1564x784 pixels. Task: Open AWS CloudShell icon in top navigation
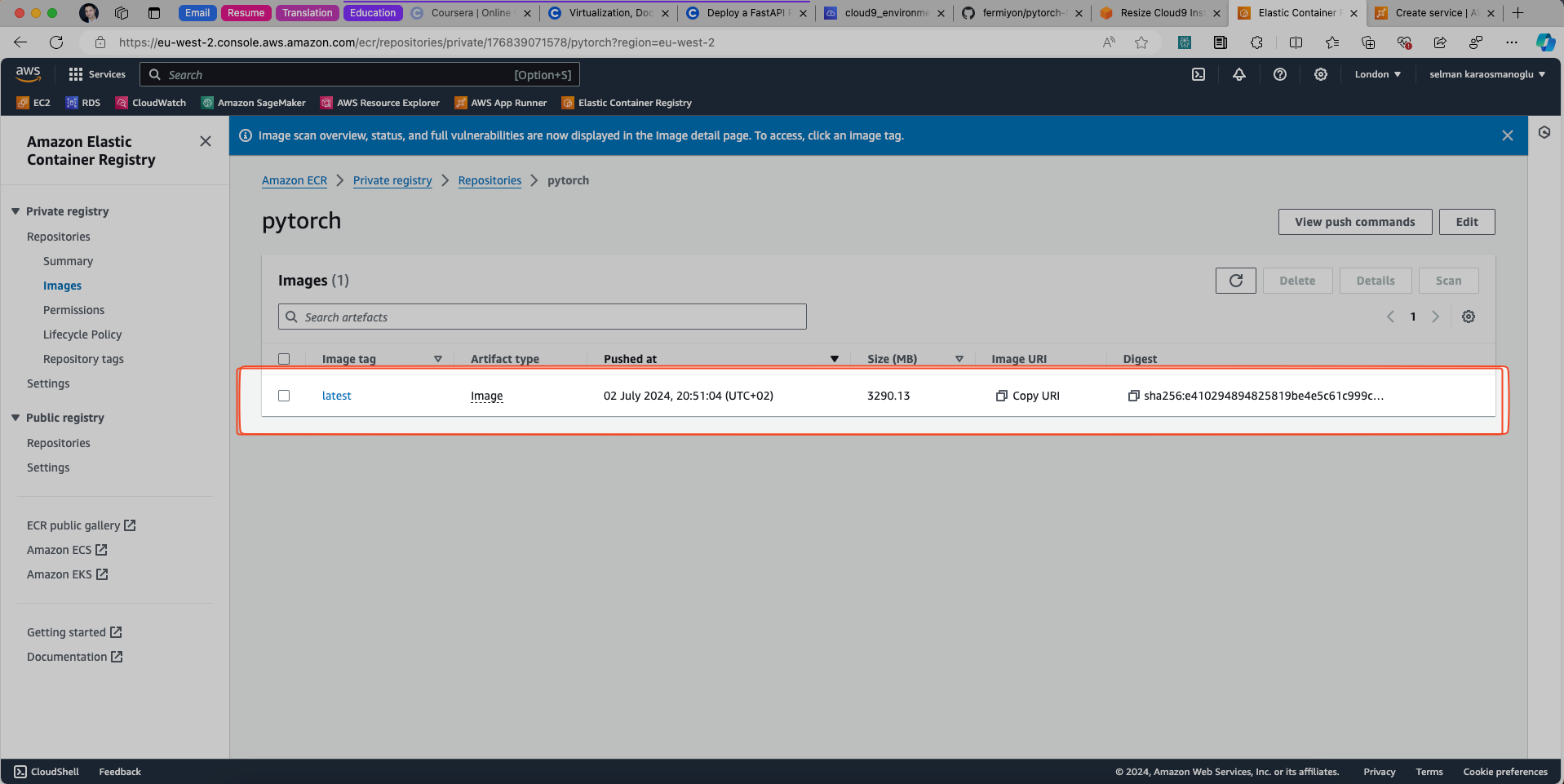[1198, 74]
